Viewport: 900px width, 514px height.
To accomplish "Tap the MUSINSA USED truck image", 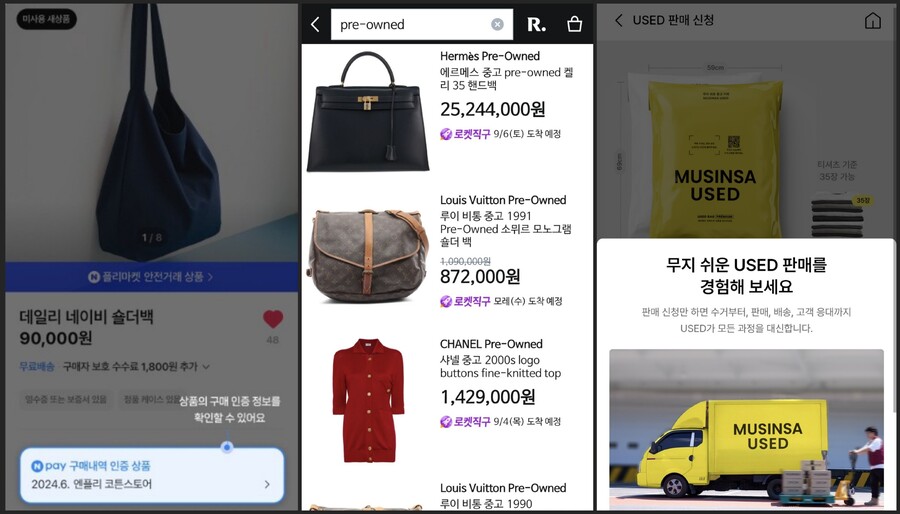I will (x=746, y=429).
